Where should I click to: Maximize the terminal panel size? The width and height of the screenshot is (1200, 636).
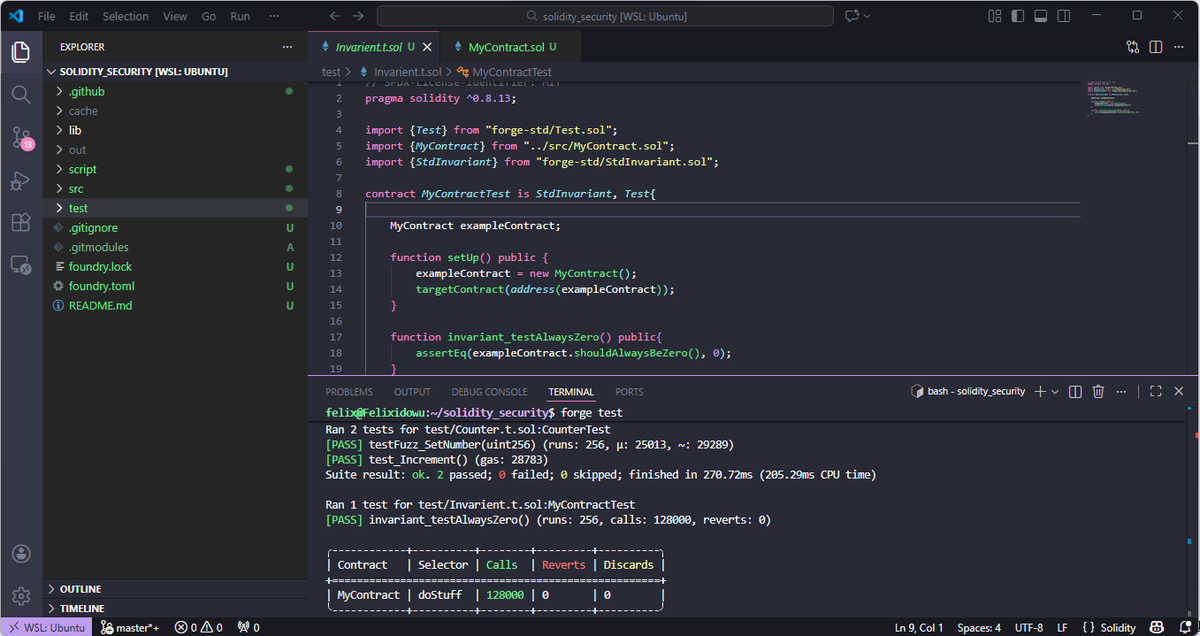pyautogui.click(x=1155, y=391)
